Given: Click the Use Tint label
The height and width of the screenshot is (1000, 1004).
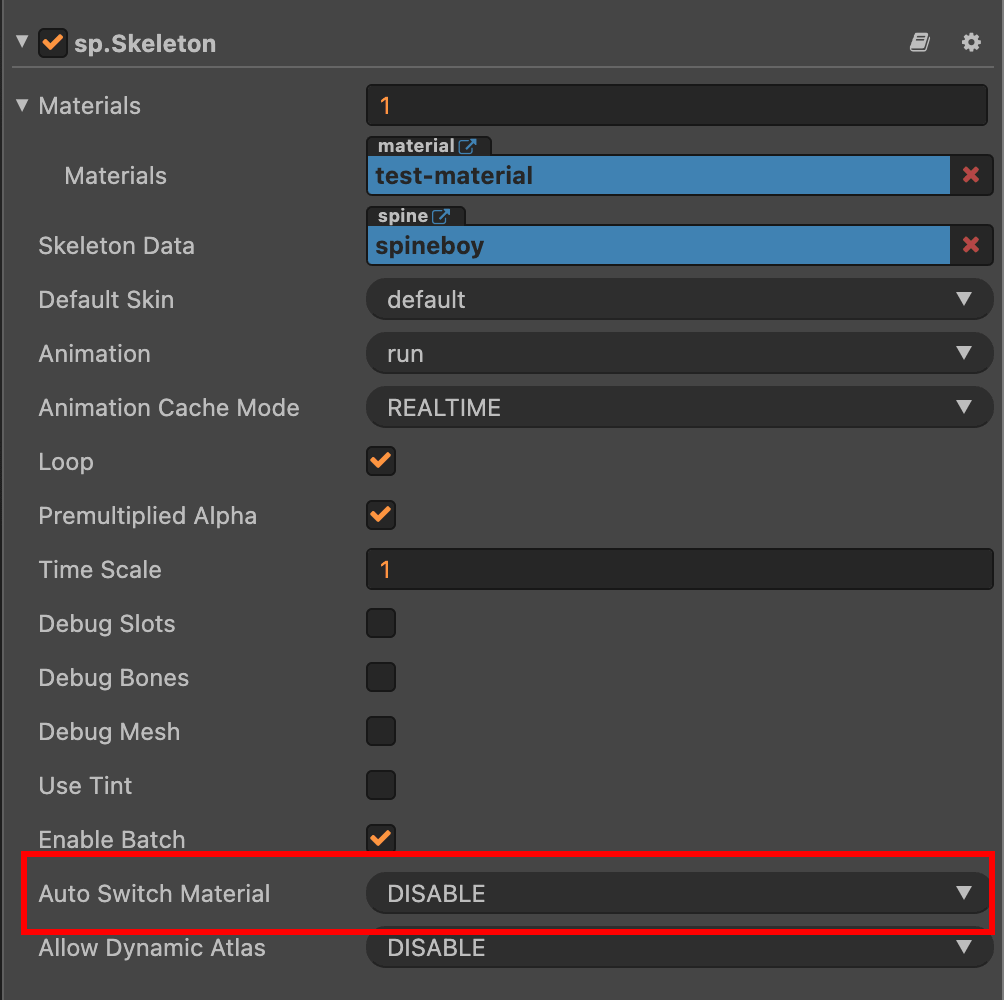Looking at the screenshot, I should coord(85,786).
